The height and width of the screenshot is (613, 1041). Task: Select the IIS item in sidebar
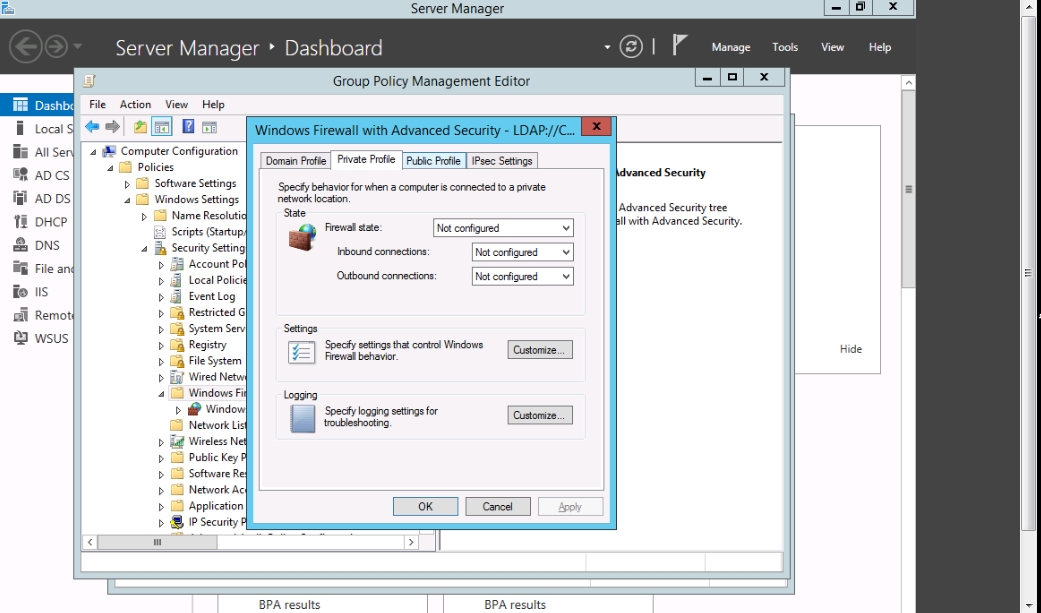tap(43, 292)
